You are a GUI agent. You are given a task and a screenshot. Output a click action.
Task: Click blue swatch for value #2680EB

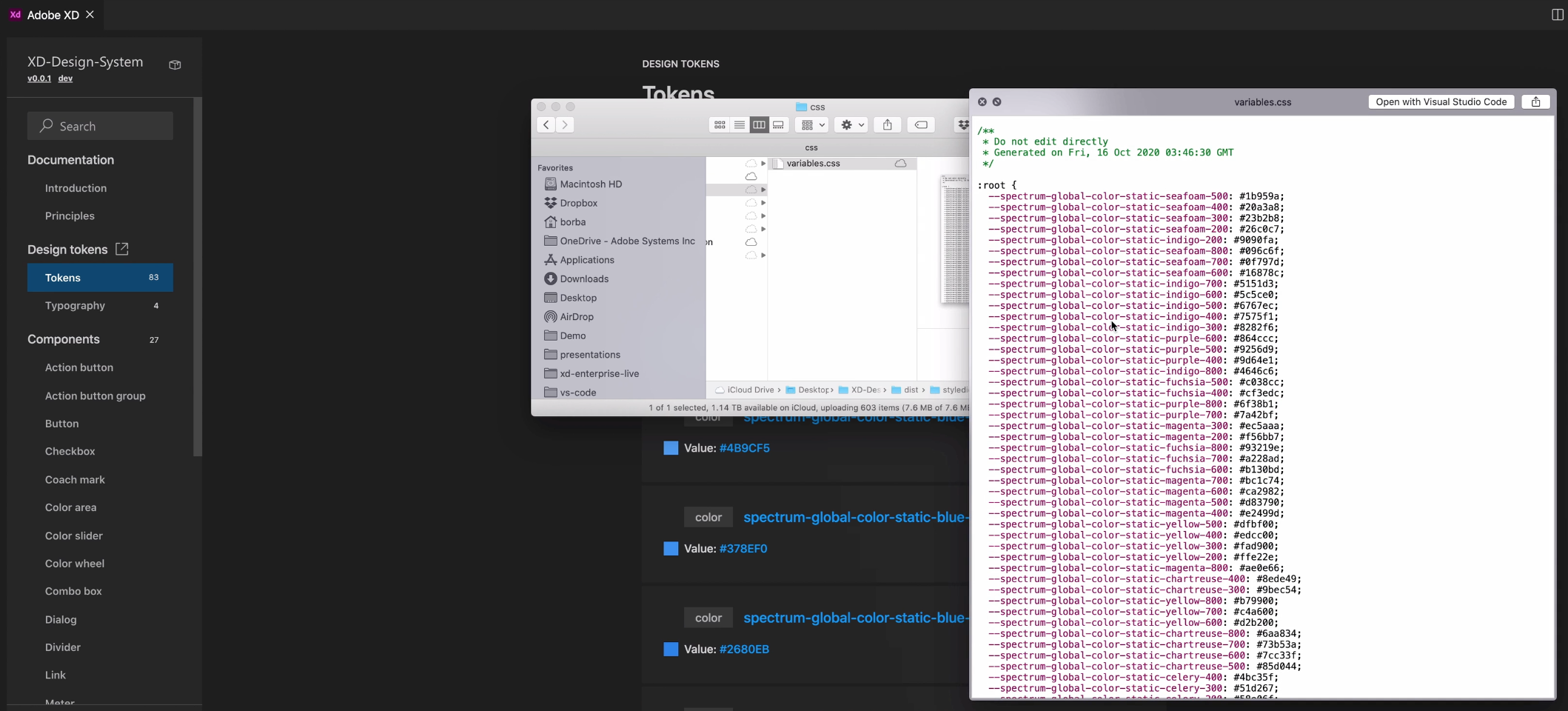[671, 650]
